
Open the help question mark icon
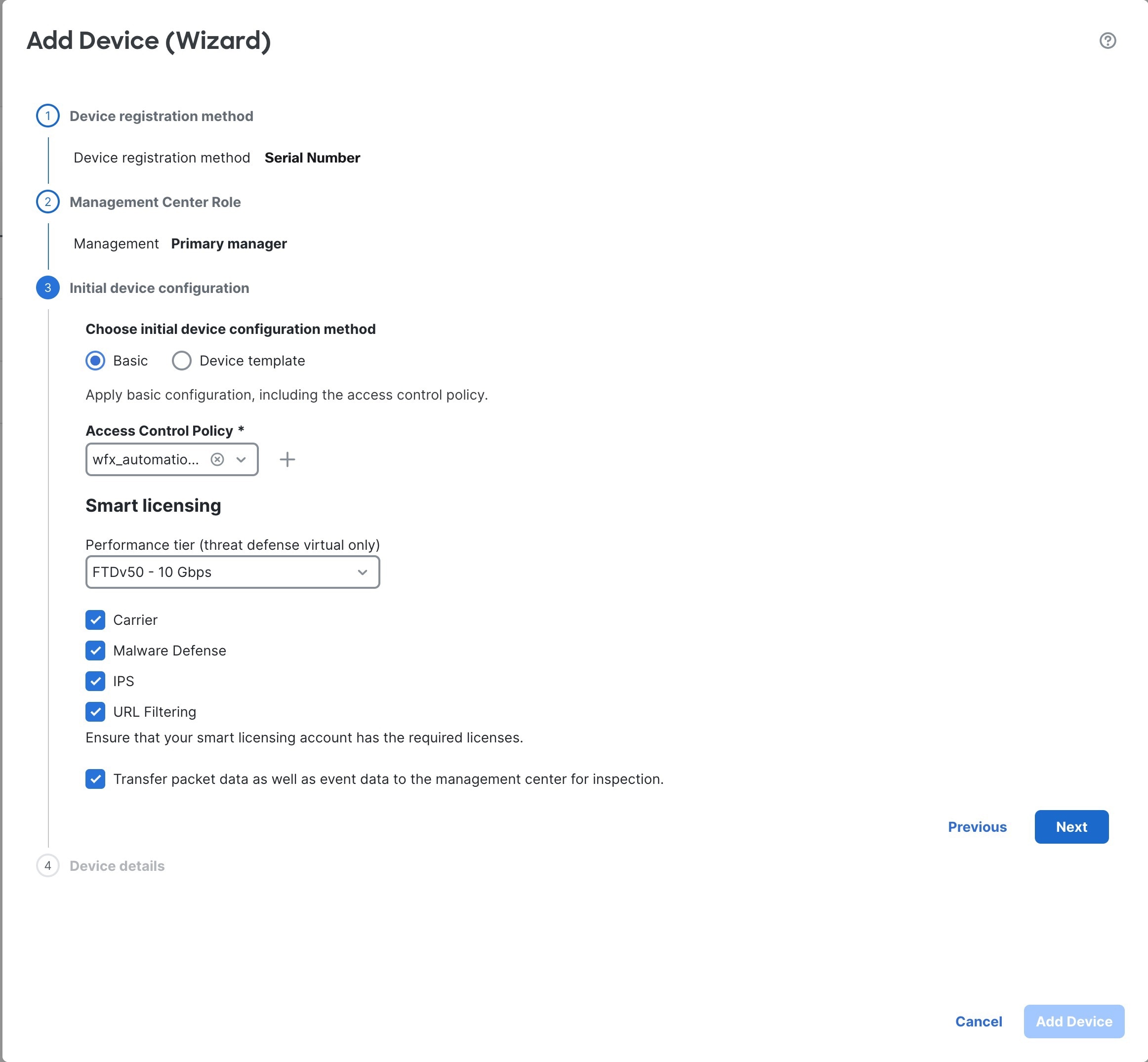pyautogui.click(x=1107, y=41)
